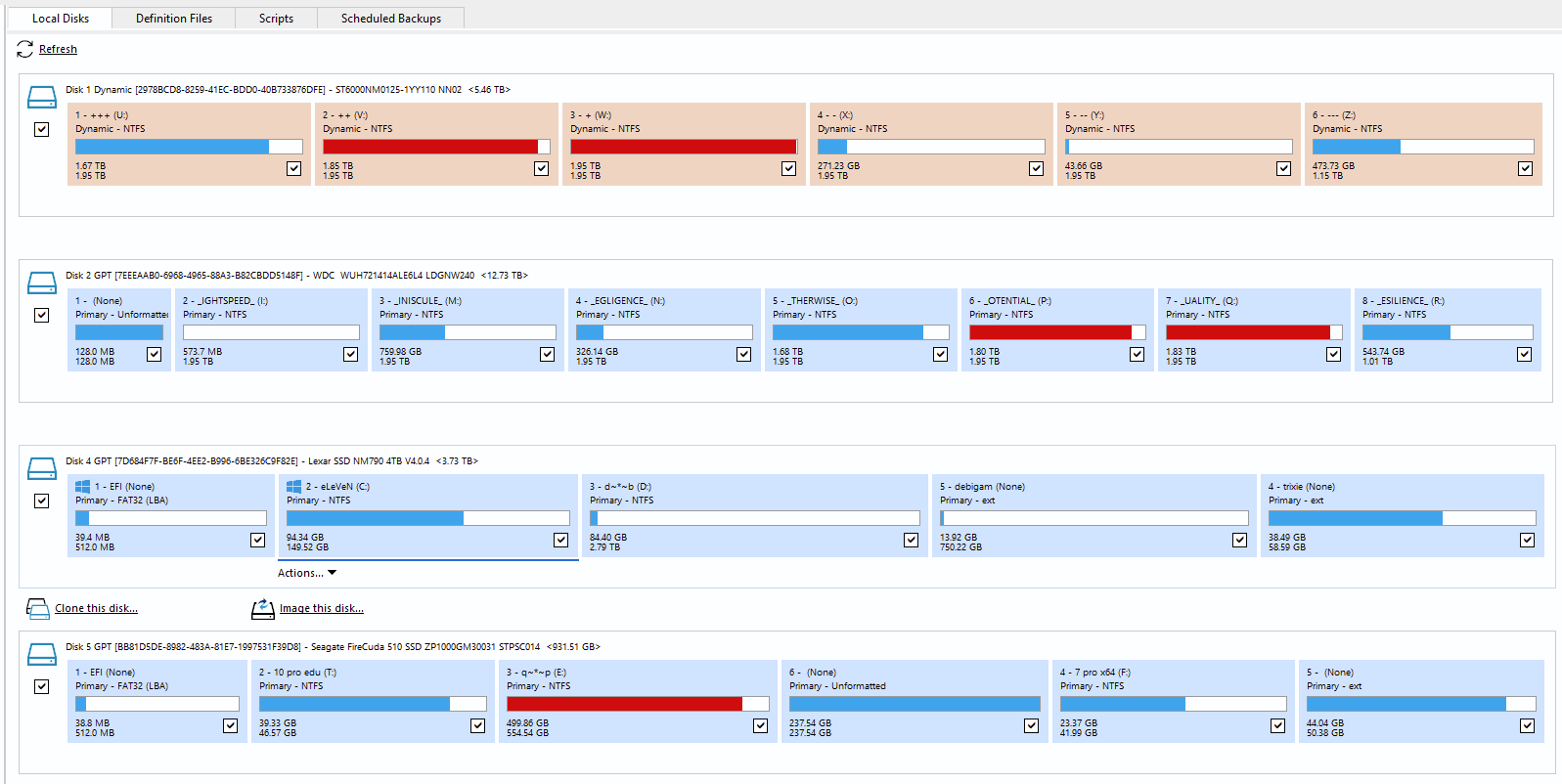Select the Disk 5 Seagate FireCuda drive icon
Screen dimensions: 1562x784
tap(42, 654)
